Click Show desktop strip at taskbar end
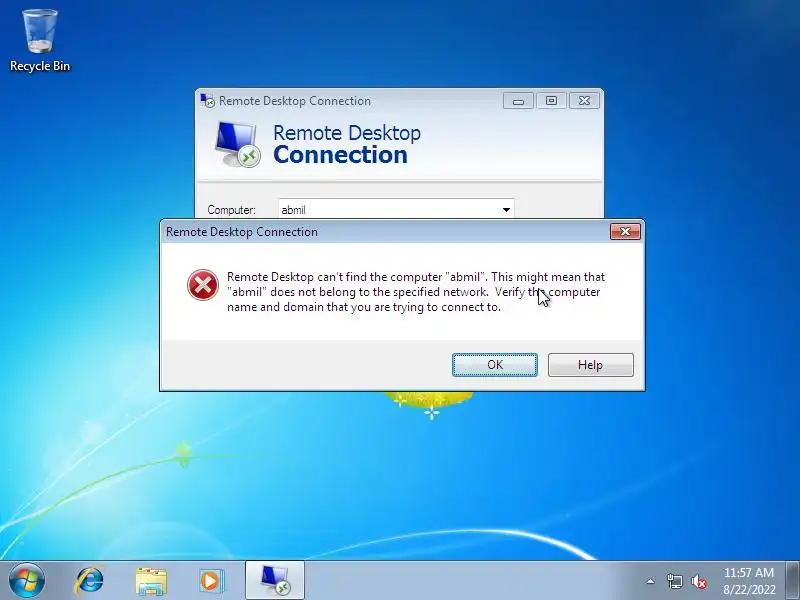Viewport: 800px width, 600px height. (x=793, y=580)
